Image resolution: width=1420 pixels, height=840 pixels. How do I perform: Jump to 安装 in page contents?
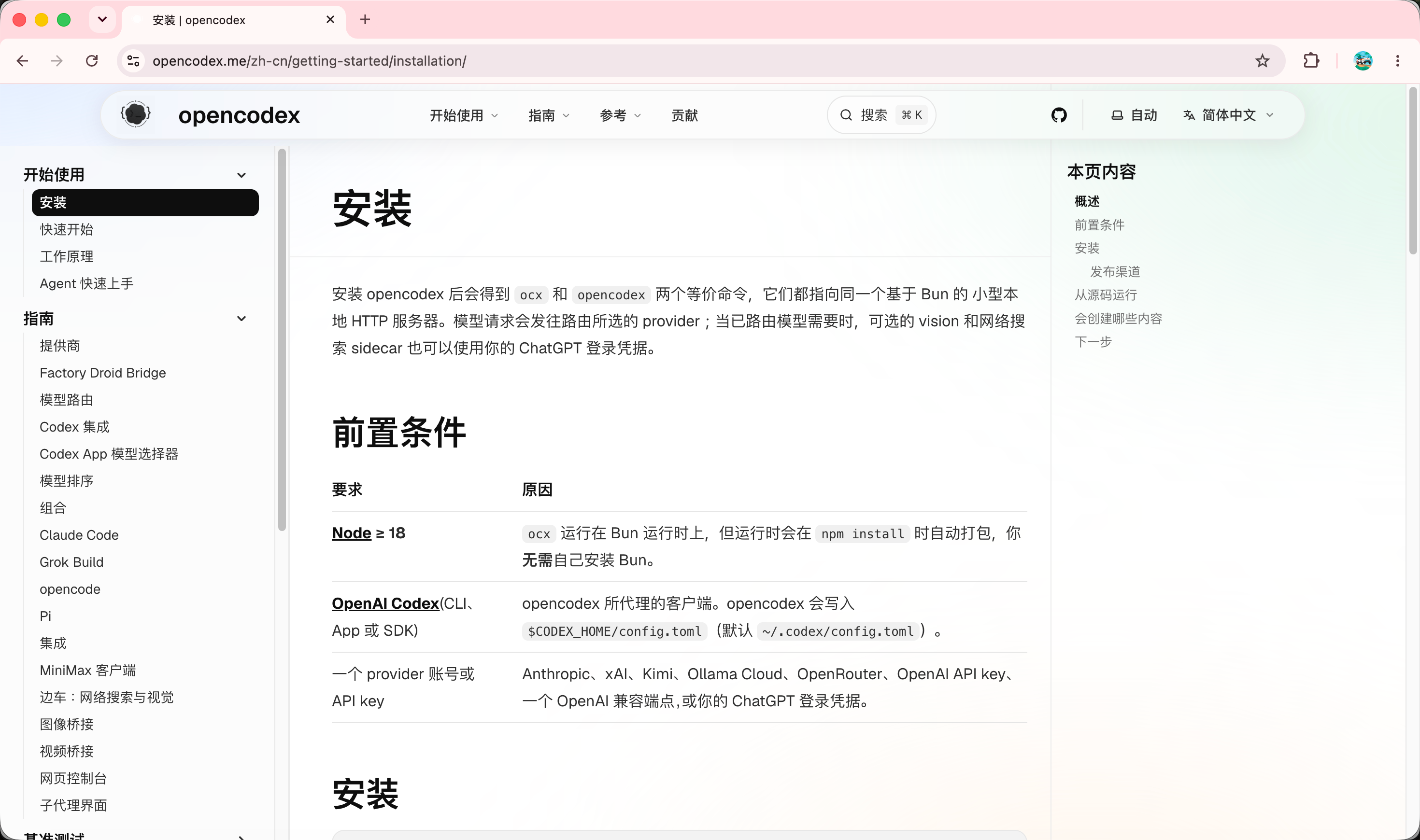[x=1087, y=249]
